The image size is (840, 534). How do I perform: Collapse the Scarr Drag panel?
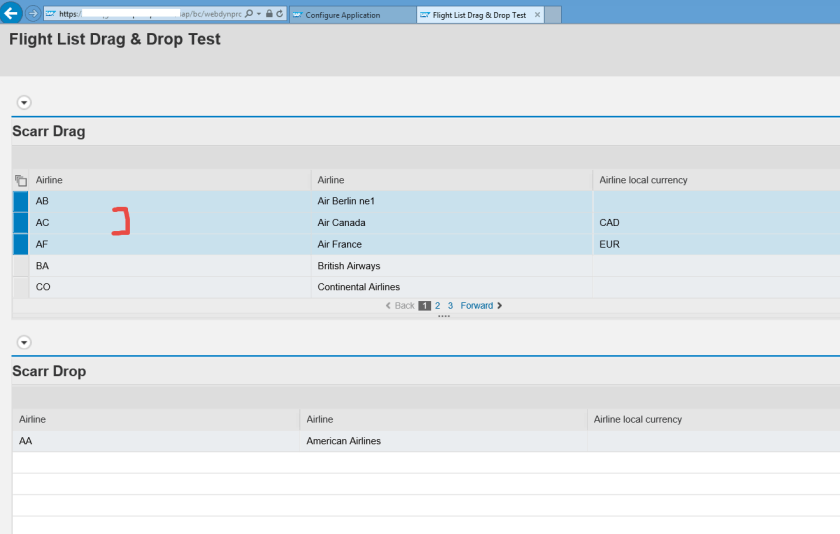pyautogui.click(x=24, y=103)
